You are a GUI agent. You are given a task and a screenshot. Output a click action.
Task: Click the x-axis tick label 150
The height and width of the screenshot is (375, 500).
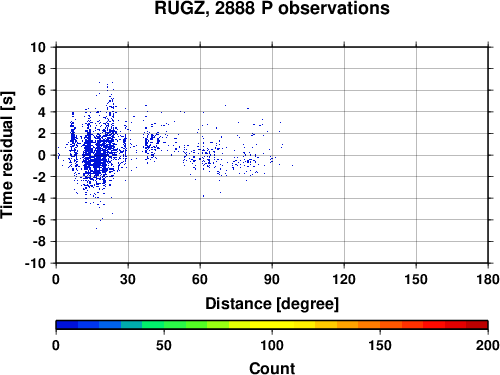(416, 279)
